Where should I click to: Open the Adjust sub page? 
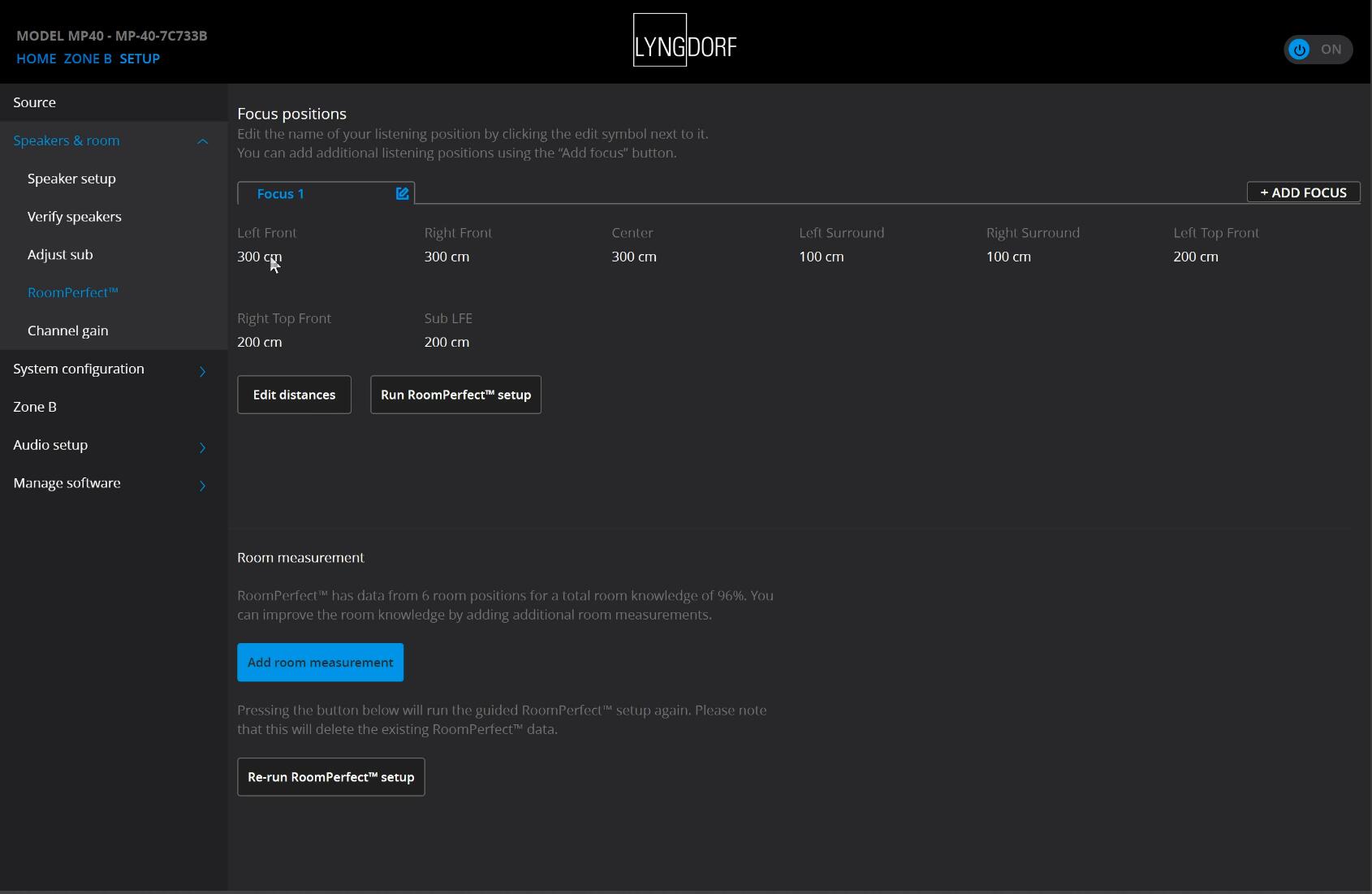60,255
